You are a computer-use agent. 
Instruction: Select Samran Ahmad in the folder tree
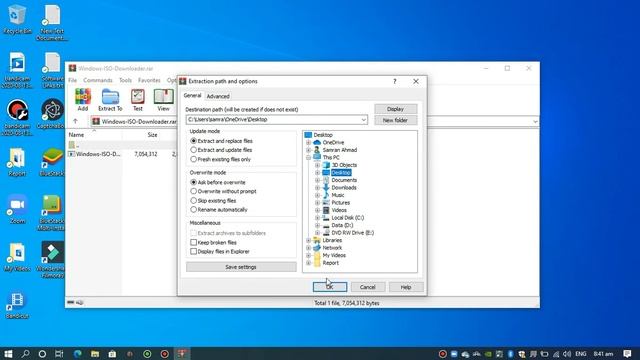[x=340, y=150]
